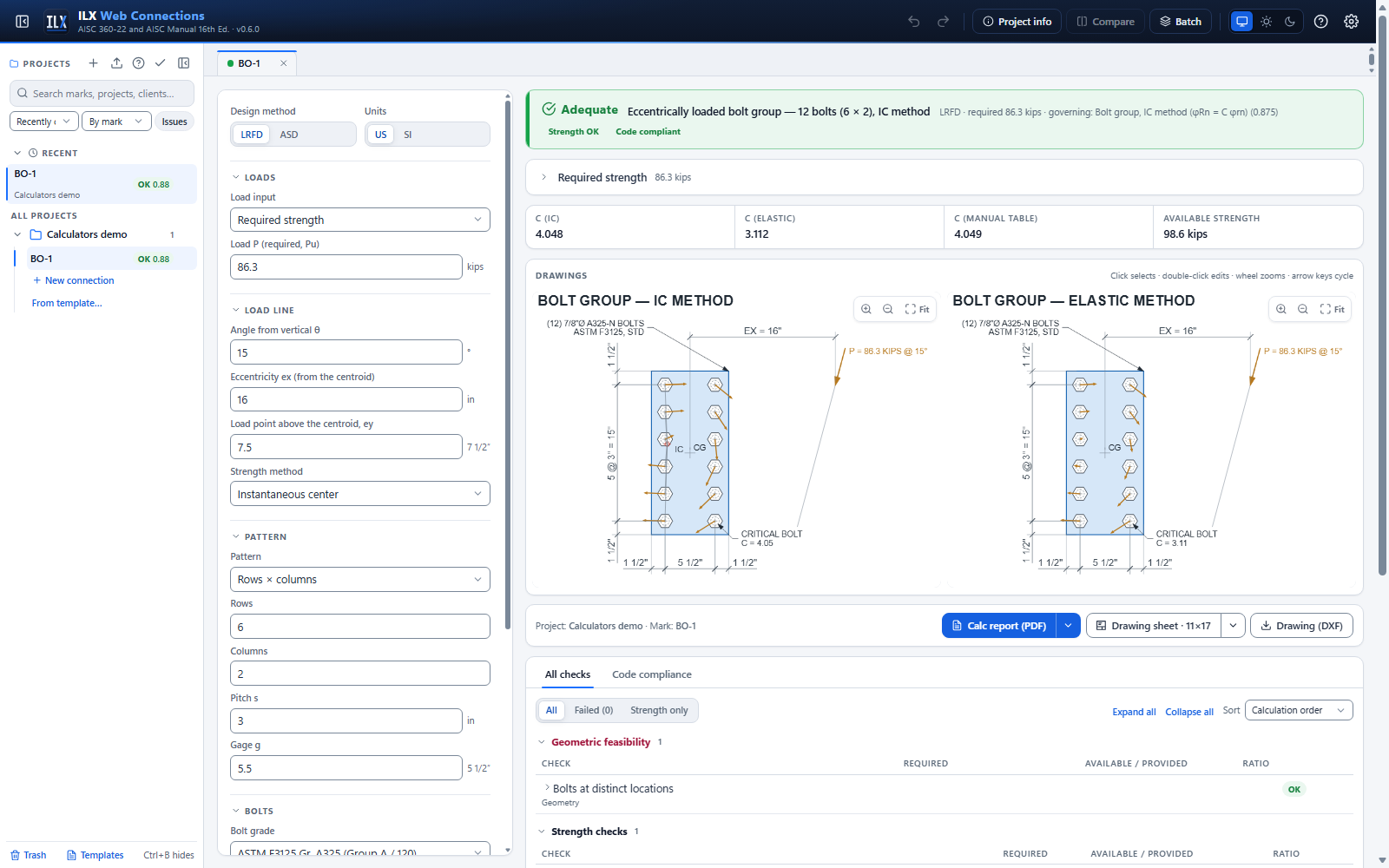Fit the Elastic method drawing to view
This screenshot has width=1389, height=868.
point(1333,309)
